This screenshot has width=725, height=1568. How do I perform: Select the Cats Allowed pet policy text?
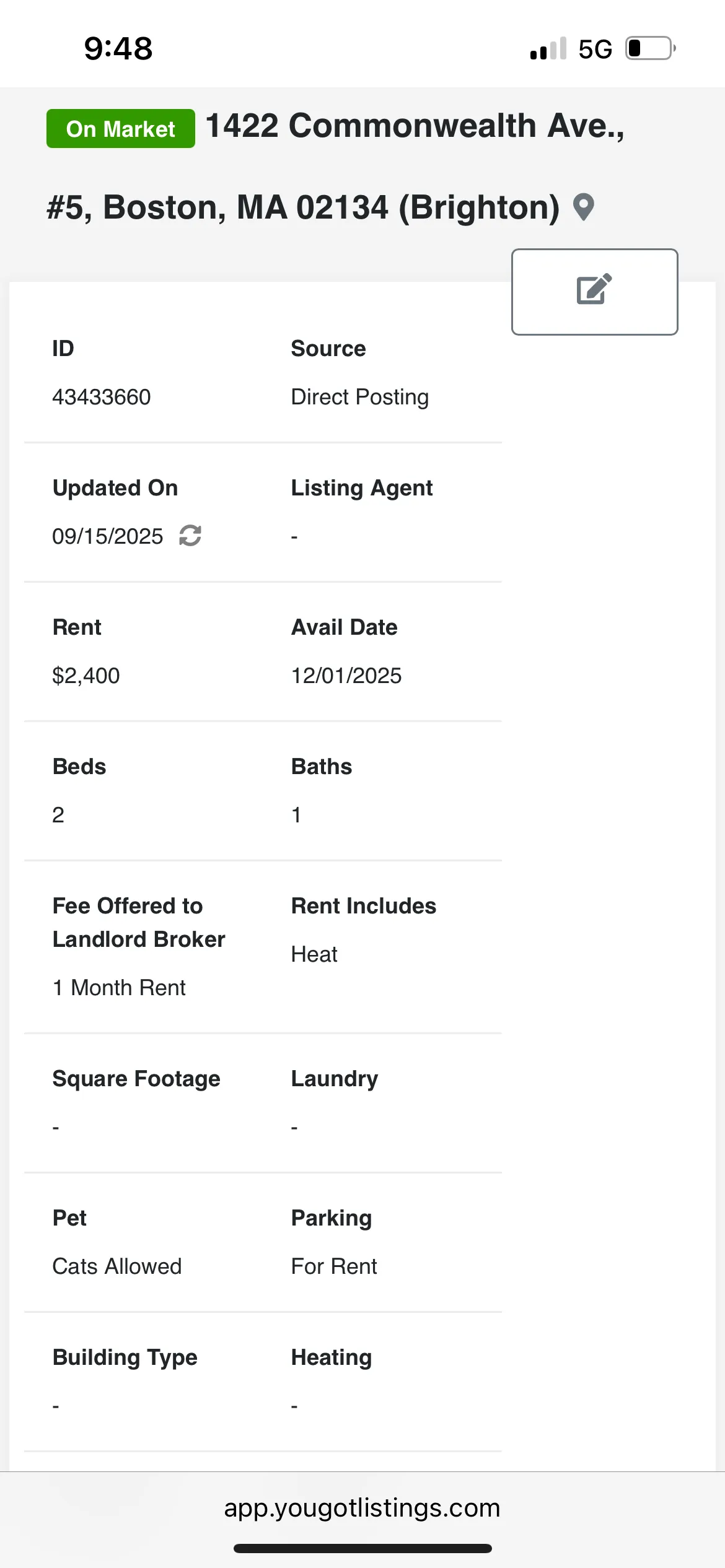[117, 1266]
